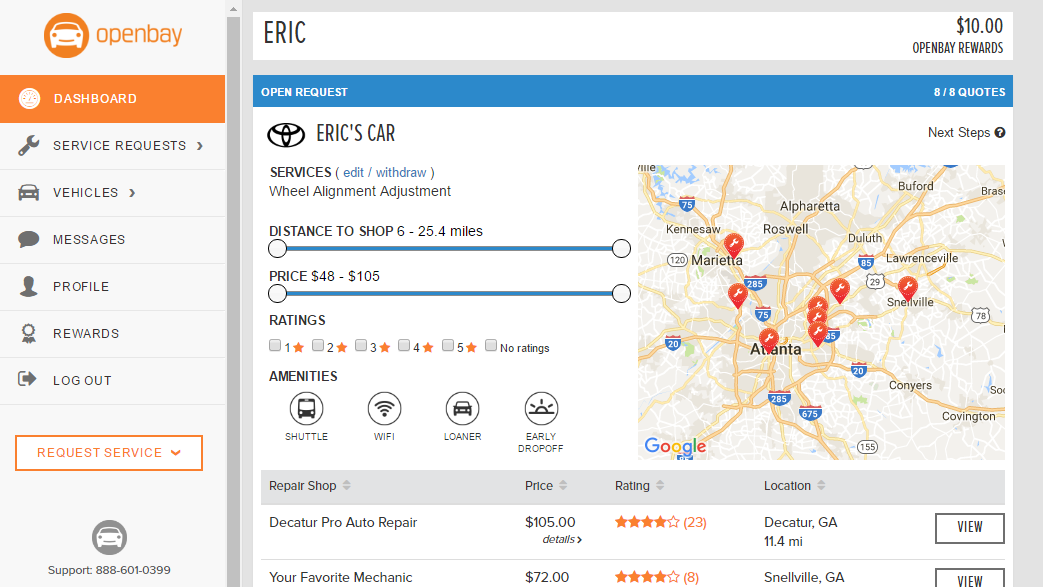Select the WiFi amenity icon

[384, 409]
